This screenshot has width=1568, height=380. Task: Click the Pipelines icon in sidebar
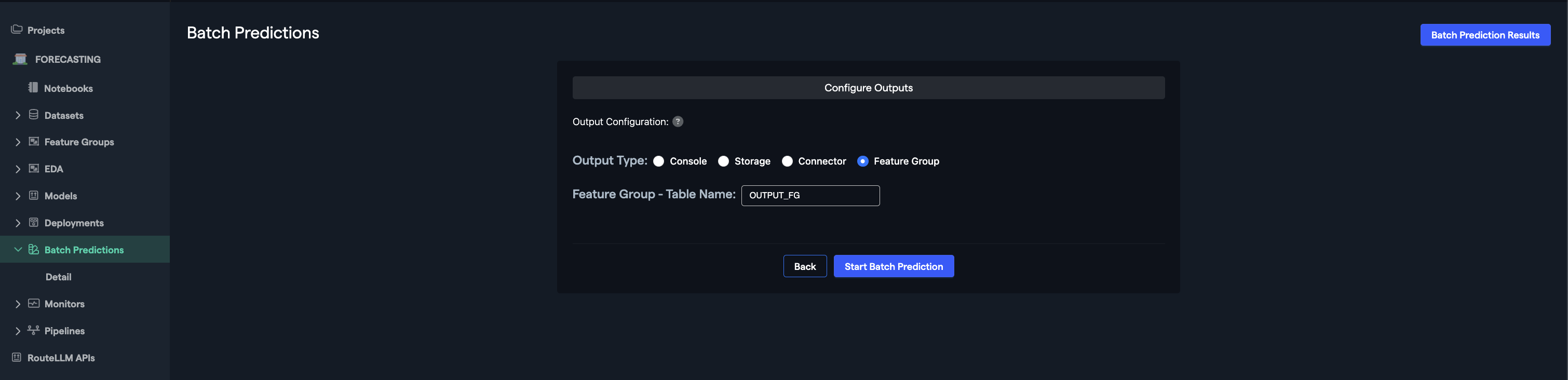pos(34,330)
